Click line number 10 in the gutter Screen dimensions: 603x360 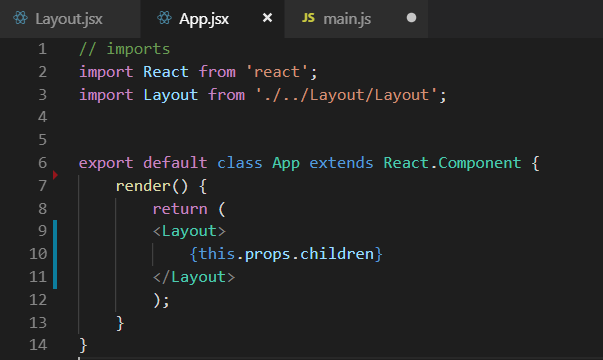(38, 254)
